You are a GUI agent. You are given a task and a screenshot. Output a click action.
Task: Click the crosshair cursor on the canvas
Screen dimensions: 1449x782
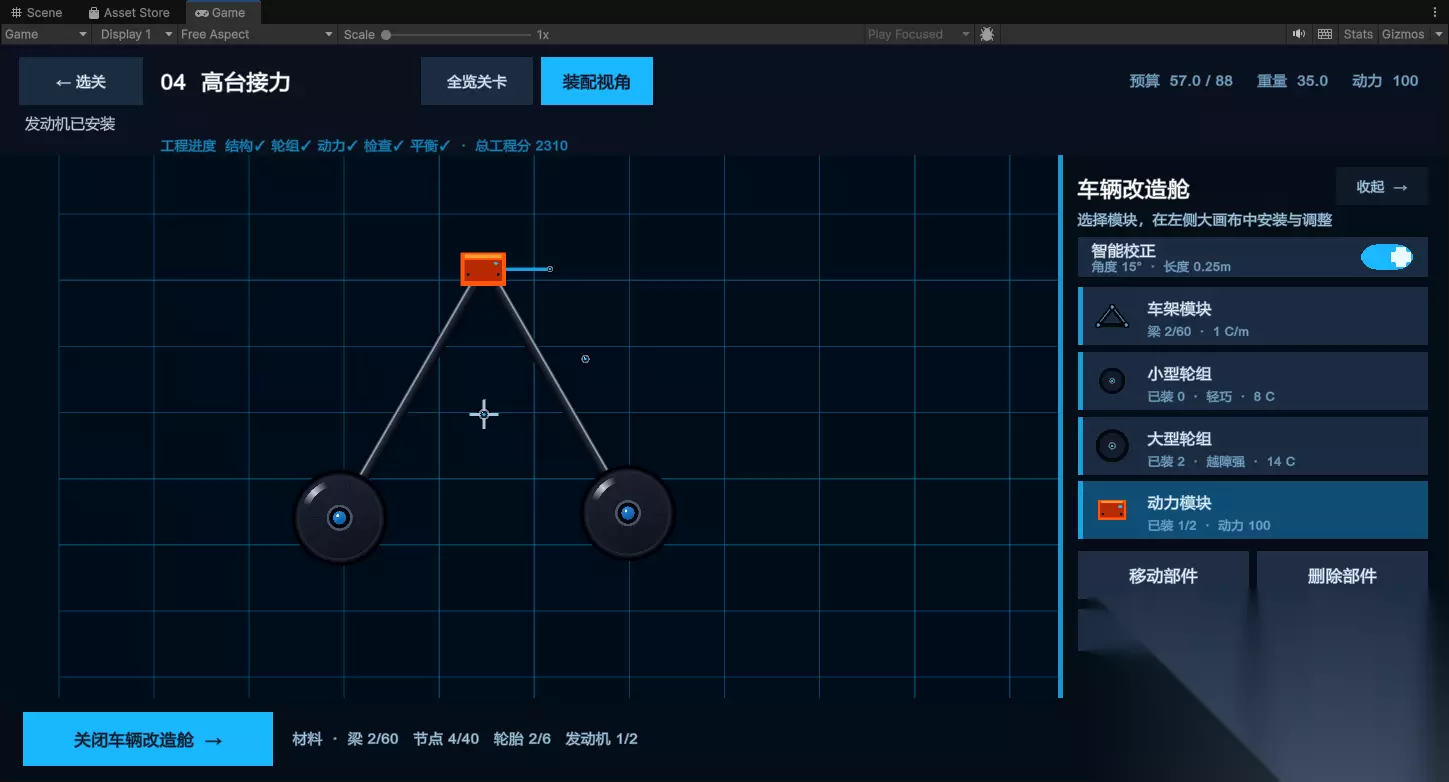484,414
